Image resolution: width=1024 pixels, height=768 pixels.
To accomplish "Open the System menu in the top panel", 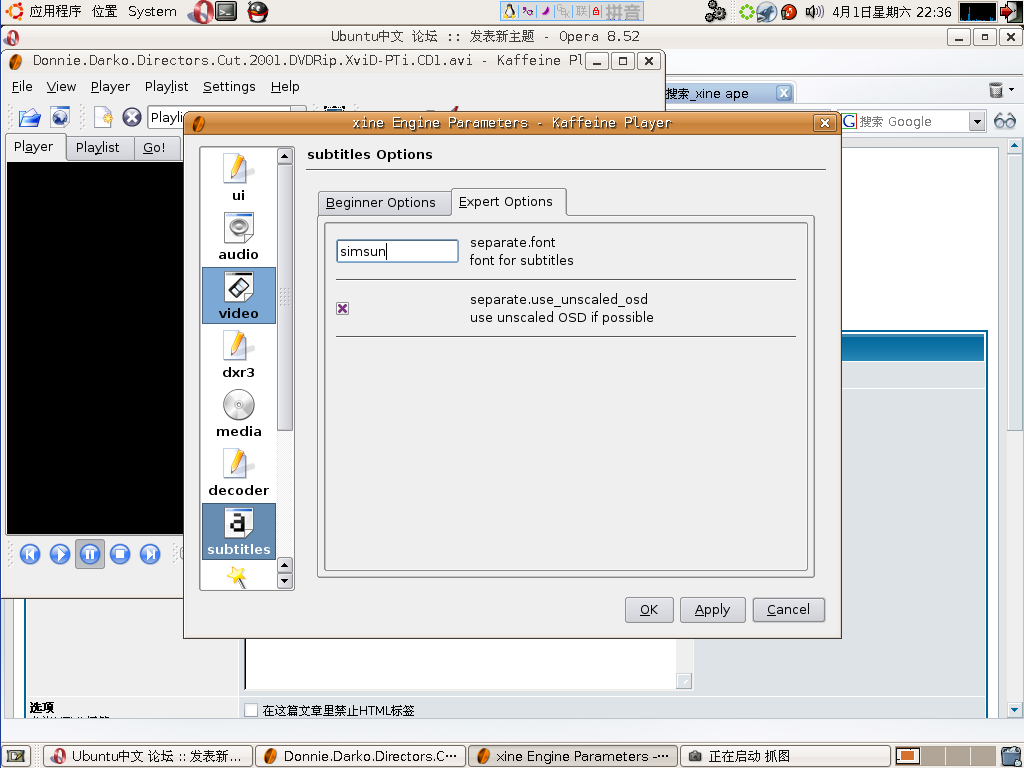I will point(152,11).
